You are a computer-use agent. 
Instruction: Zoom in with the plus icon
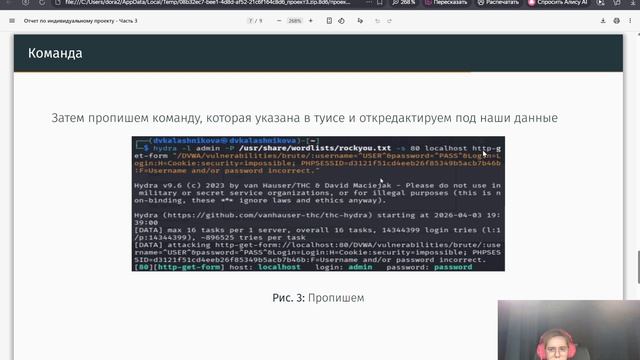click(x=311, y=21)
